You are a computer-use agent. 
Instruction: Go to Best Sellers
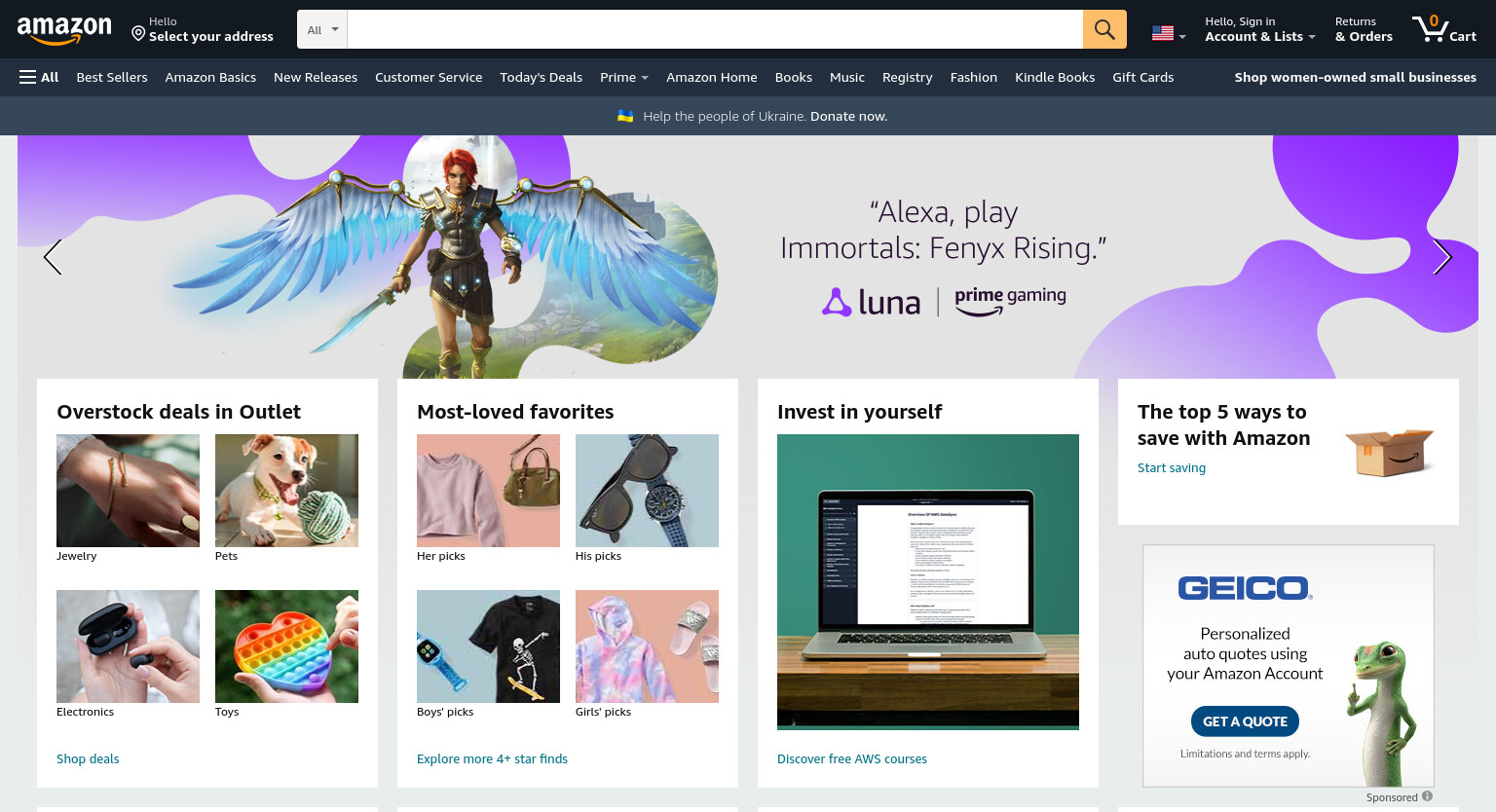[112, 77]
